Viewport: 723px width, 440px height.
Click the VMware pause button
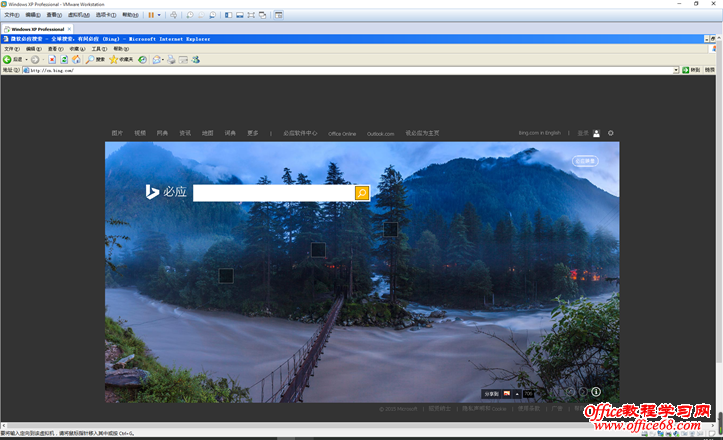(151, 15)
